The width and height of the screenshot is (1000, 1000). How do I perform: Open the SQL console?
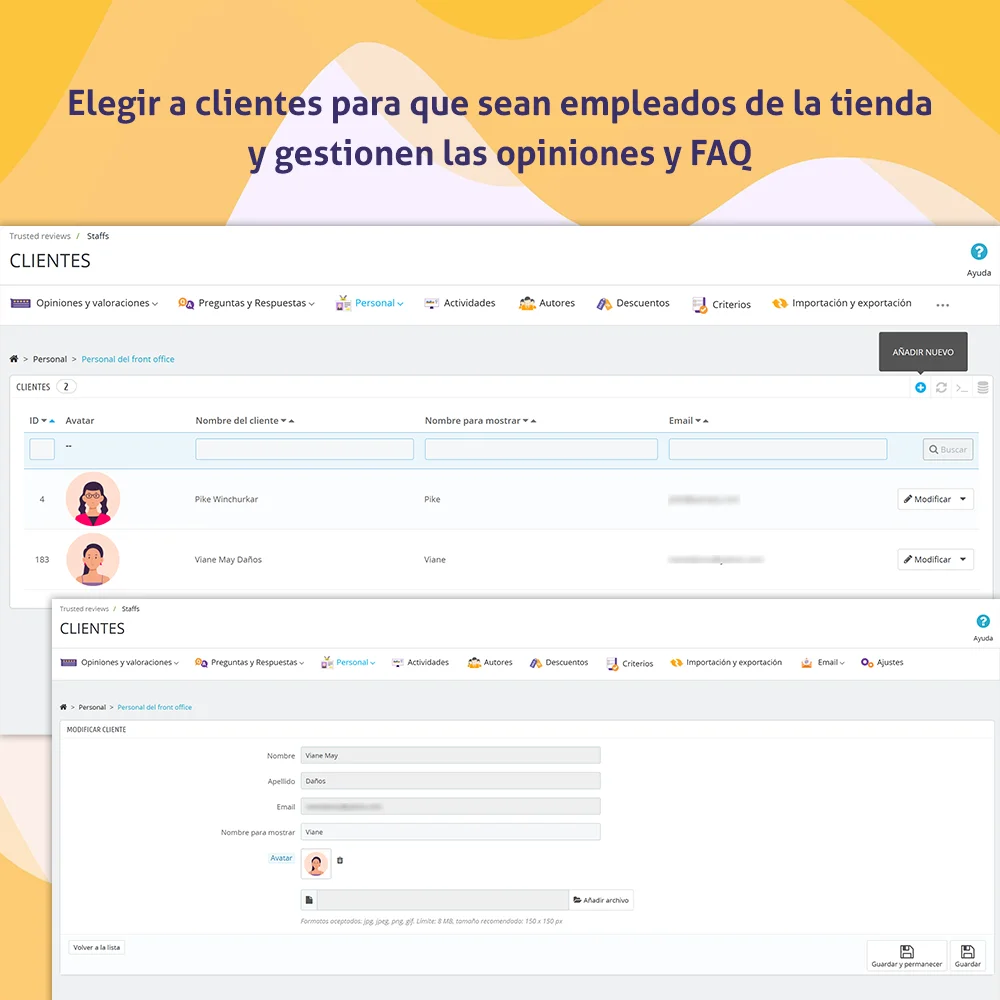tap(961, 387)
